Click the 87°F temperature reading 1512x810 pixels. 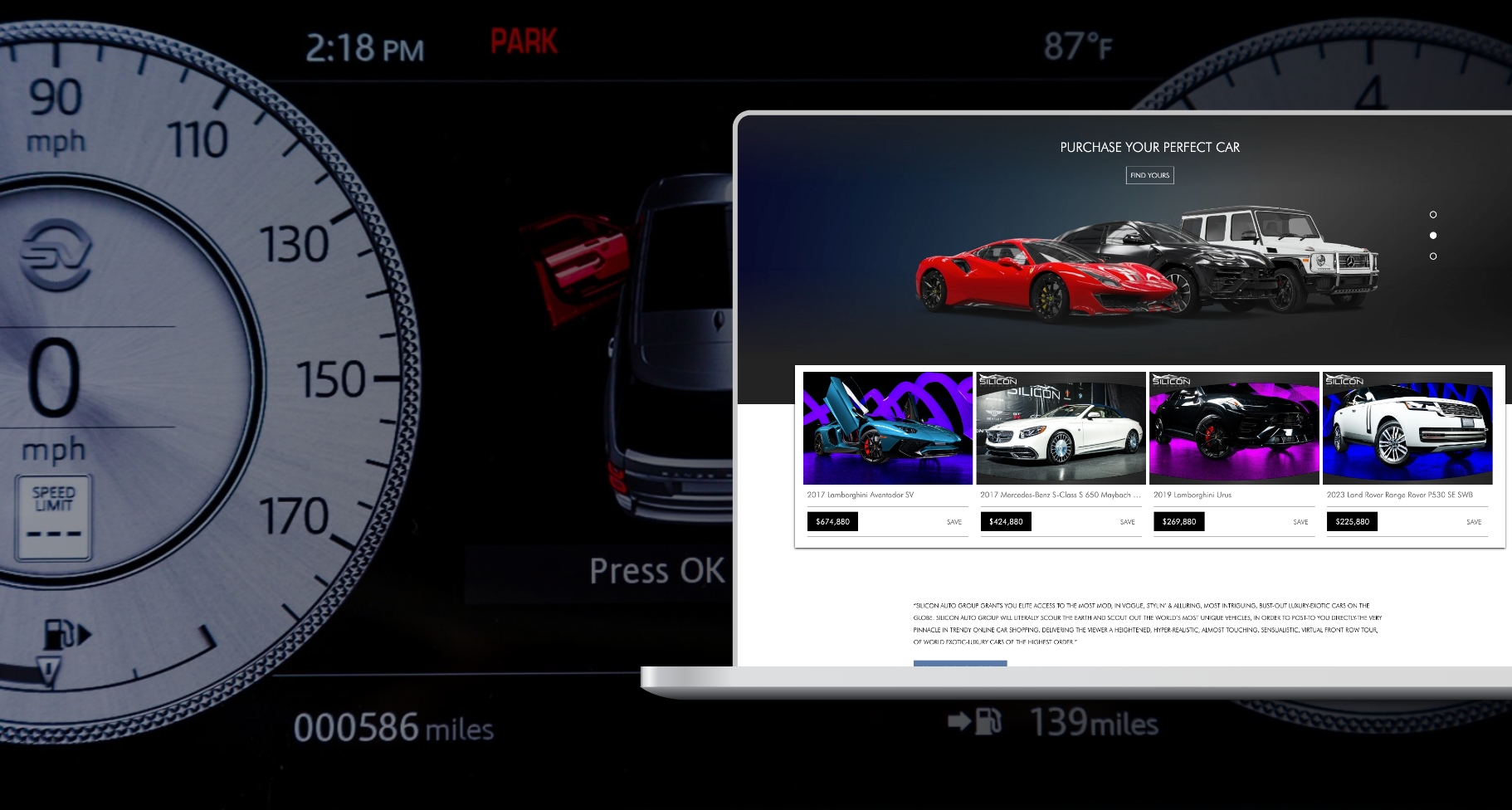1078,46
